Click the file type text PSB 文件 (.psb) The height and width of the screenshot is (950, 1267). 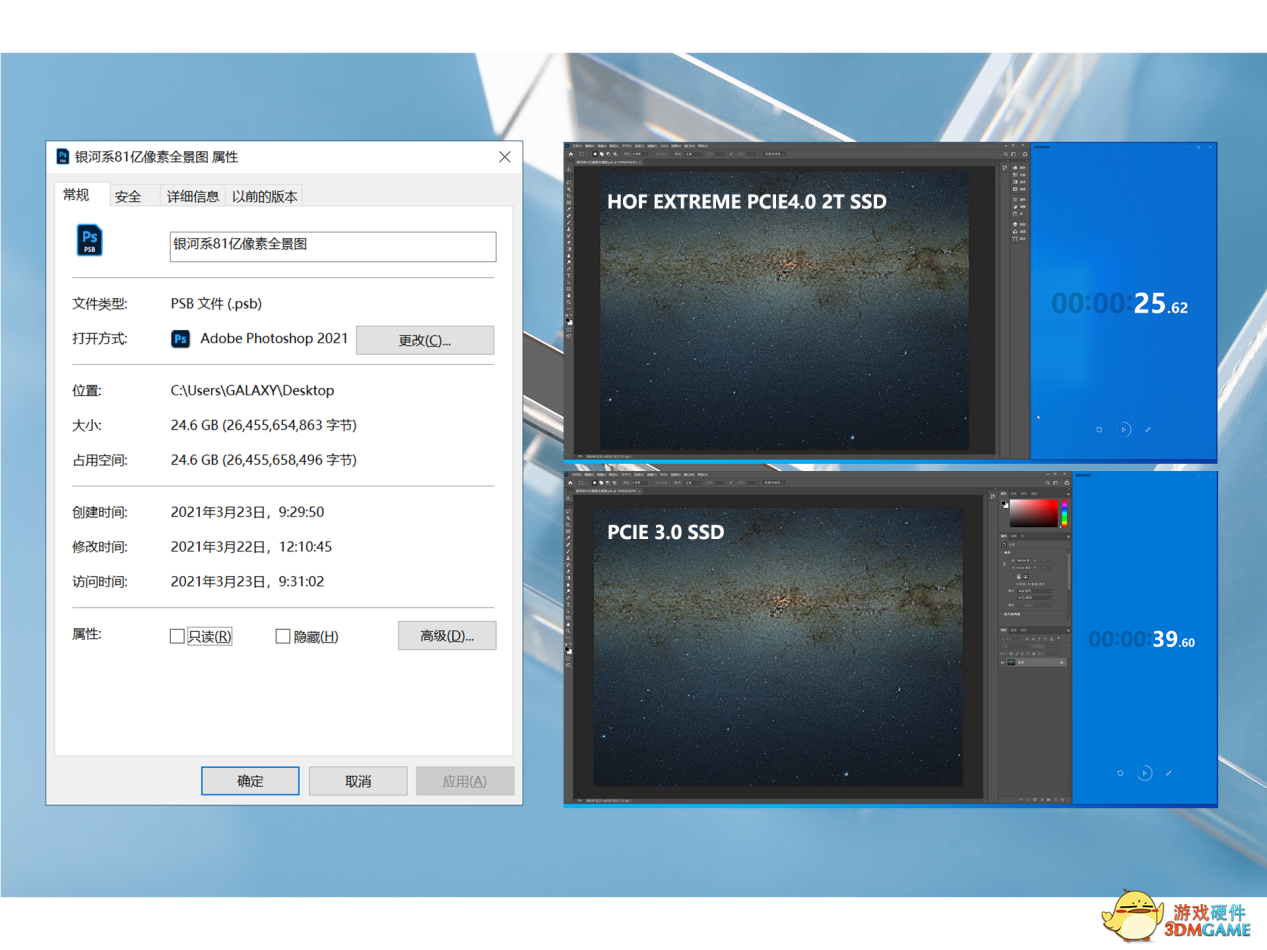[x=217, y=303]
